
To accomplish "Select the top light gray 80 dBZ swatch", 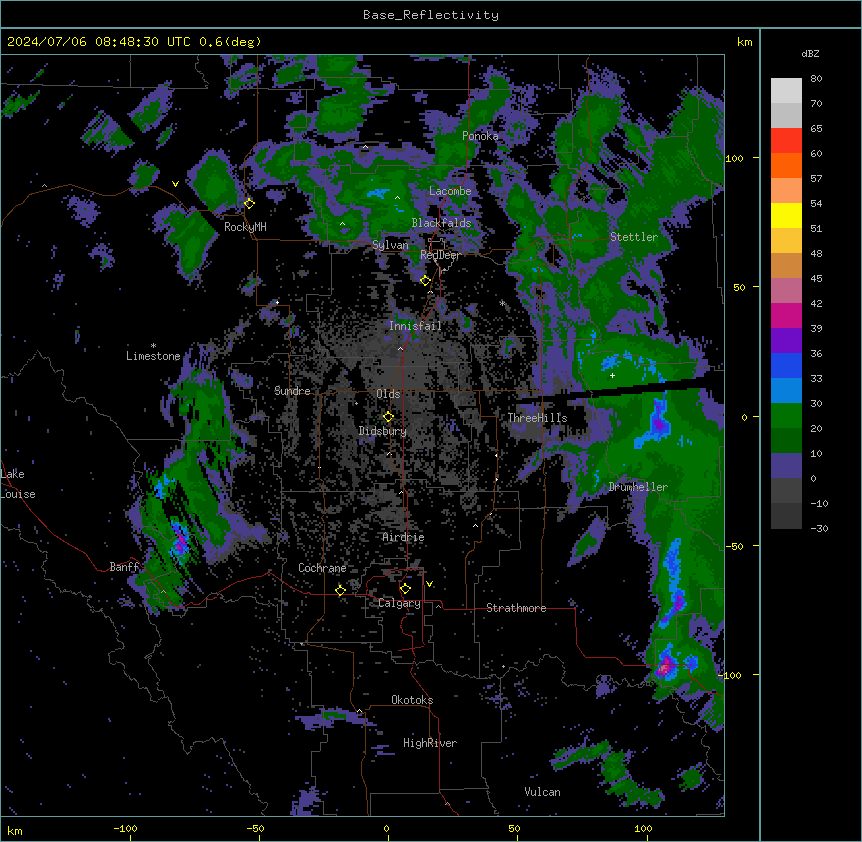I will [x=786, y=90].
